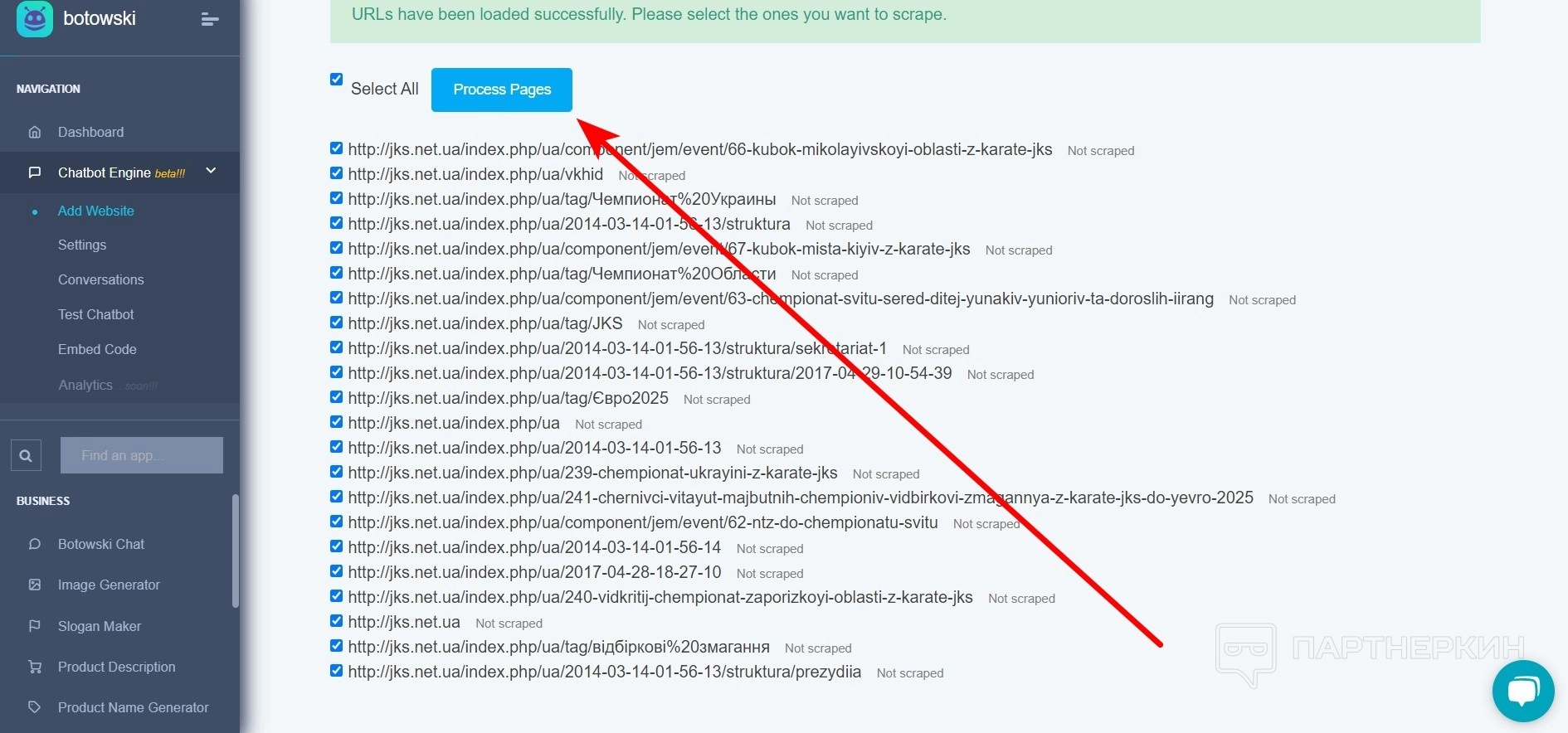Focus the Find an app search field
This screenshot has width=1568, height=733.
(x=142, y=455)
